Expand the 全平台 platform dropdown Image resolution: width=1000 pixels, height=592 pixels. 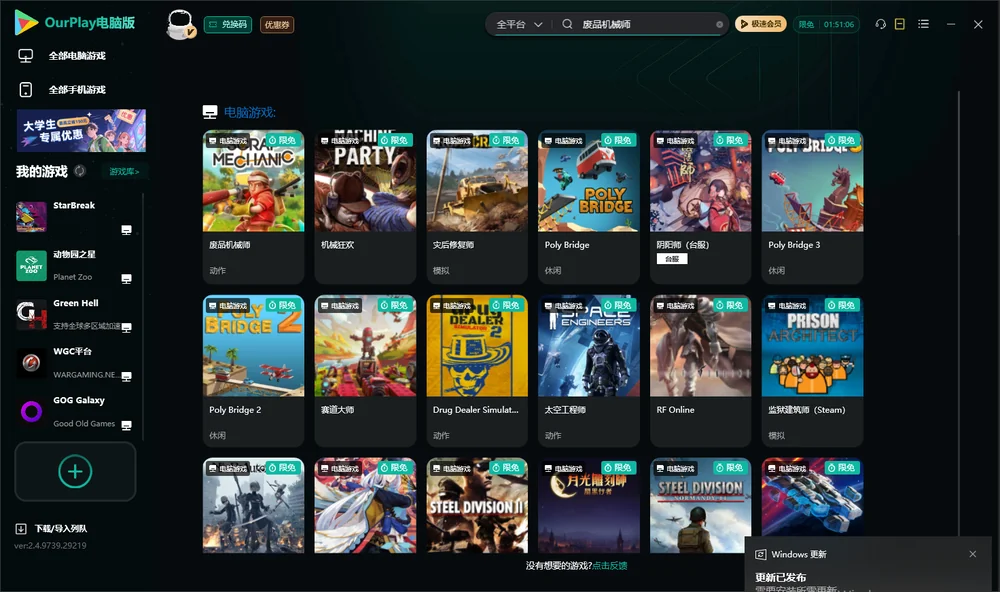519,24
